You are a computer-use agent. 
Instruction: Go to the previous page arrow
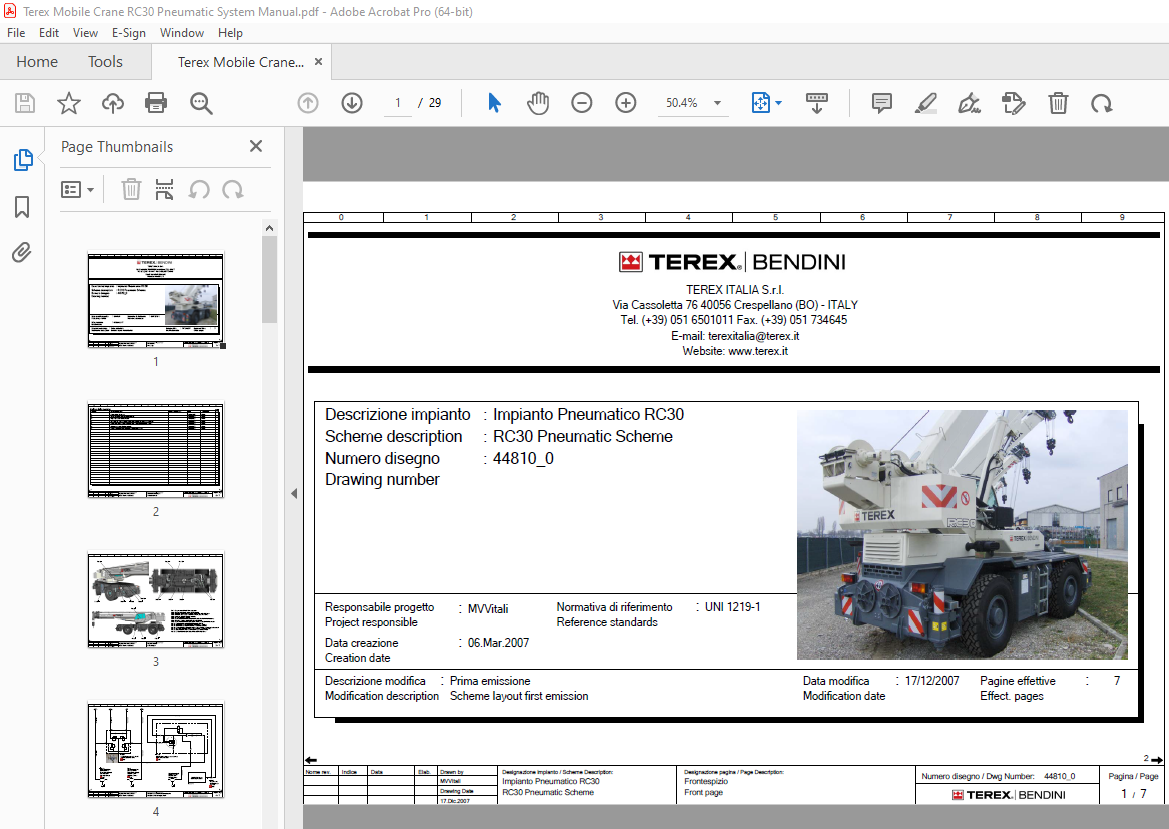308,103
